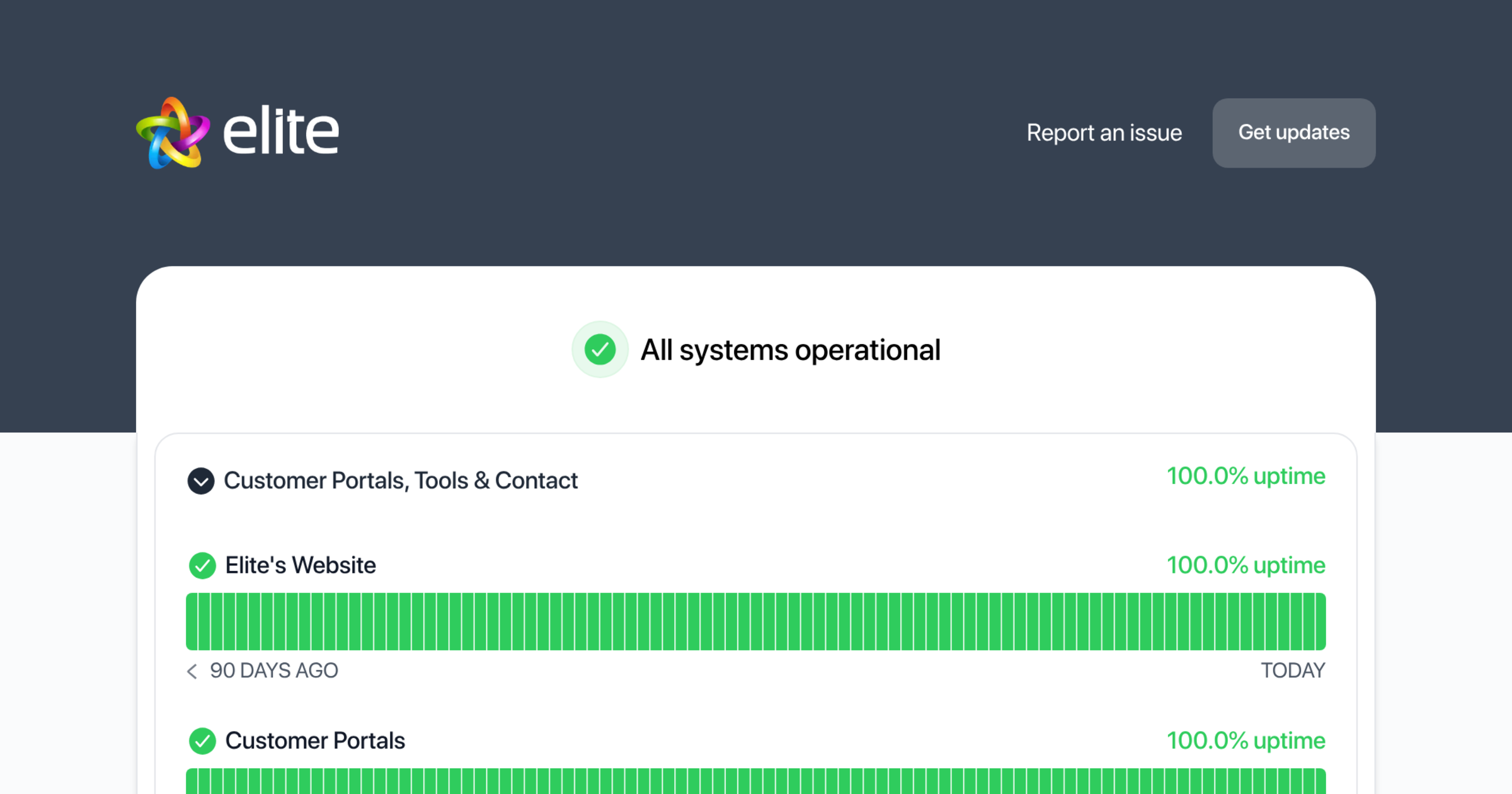
Task: Go back with the chevron before 90 DAYS AGO
Action: click(x=192, y=671)
